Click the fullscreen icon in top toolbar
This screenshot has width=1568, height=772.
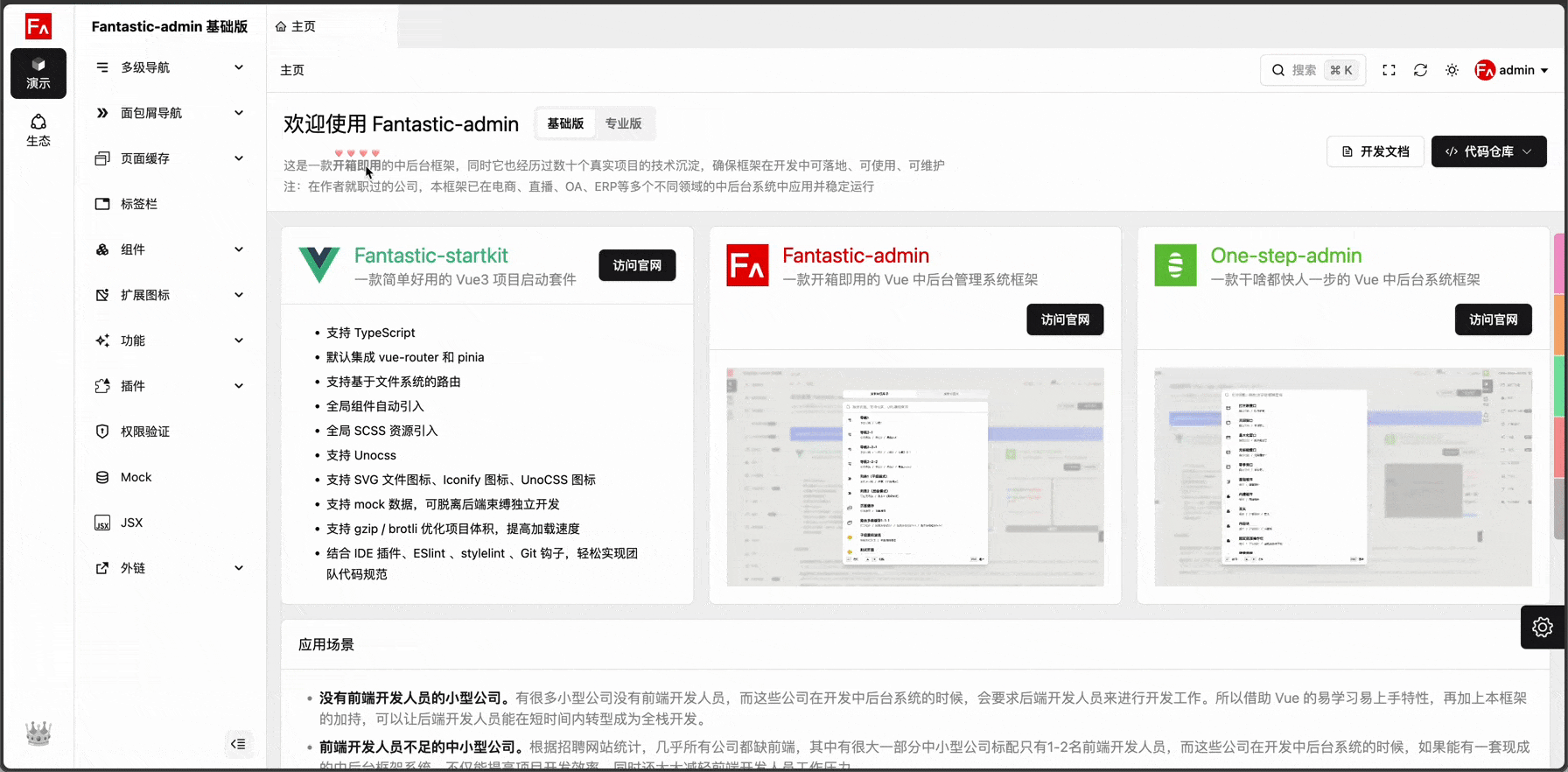pos(1389,70)
